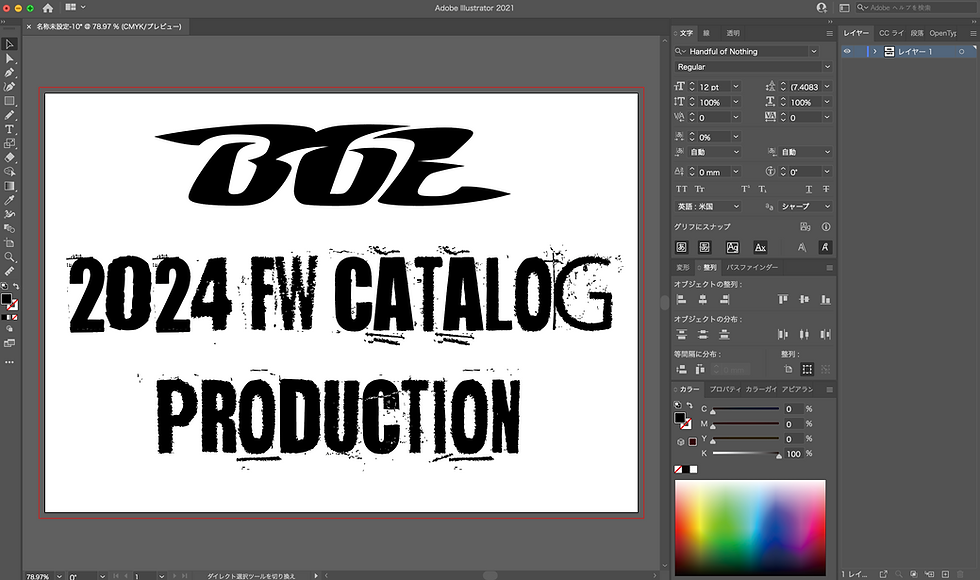Switch to the 変形 tab
Image resolution: width=980 pixels, height=580 pixels.
click(682, 268)
